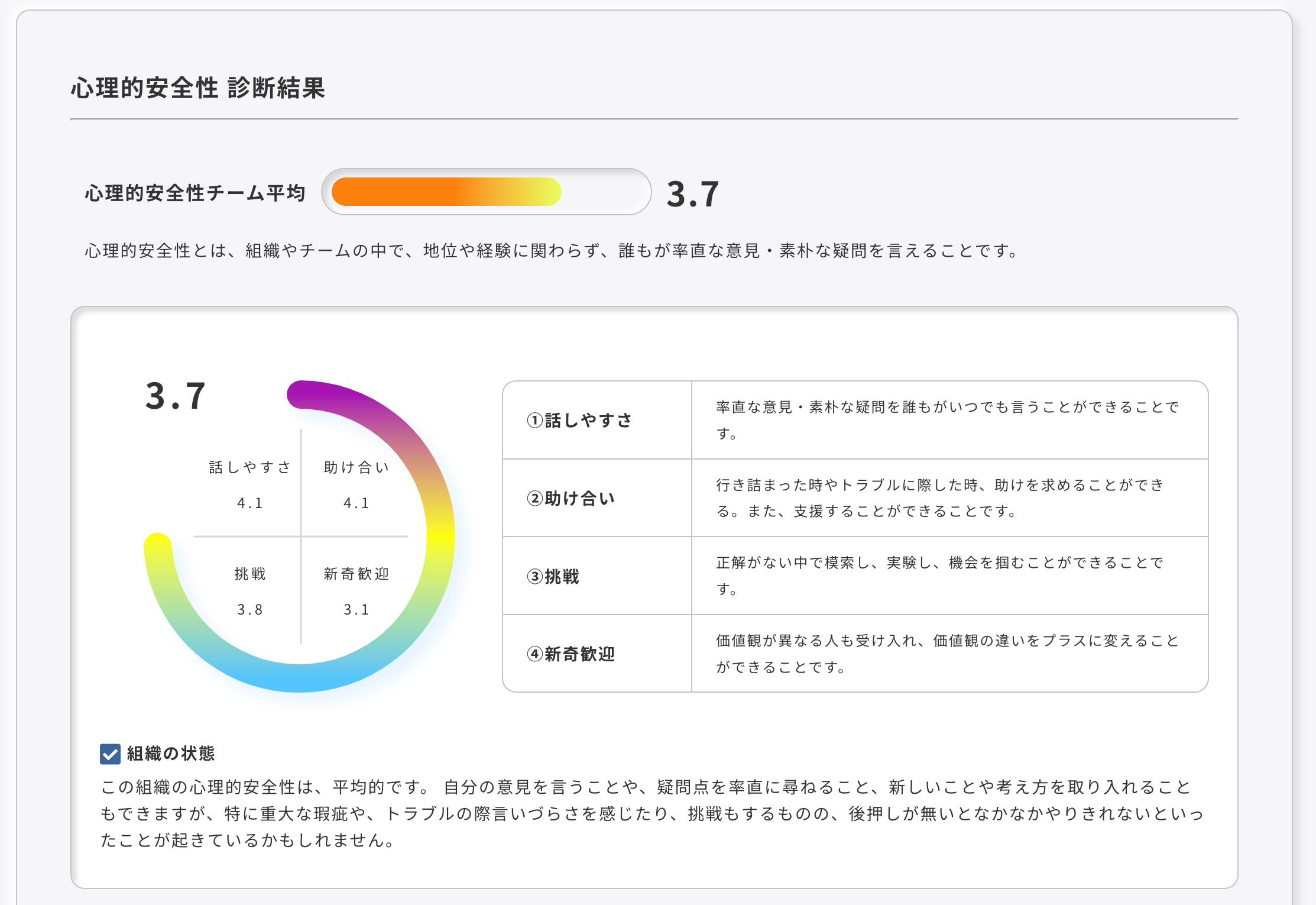Select the ②助け合い table row label
The height and width of the screenshot is (905, 1316).
coord(571,498)
